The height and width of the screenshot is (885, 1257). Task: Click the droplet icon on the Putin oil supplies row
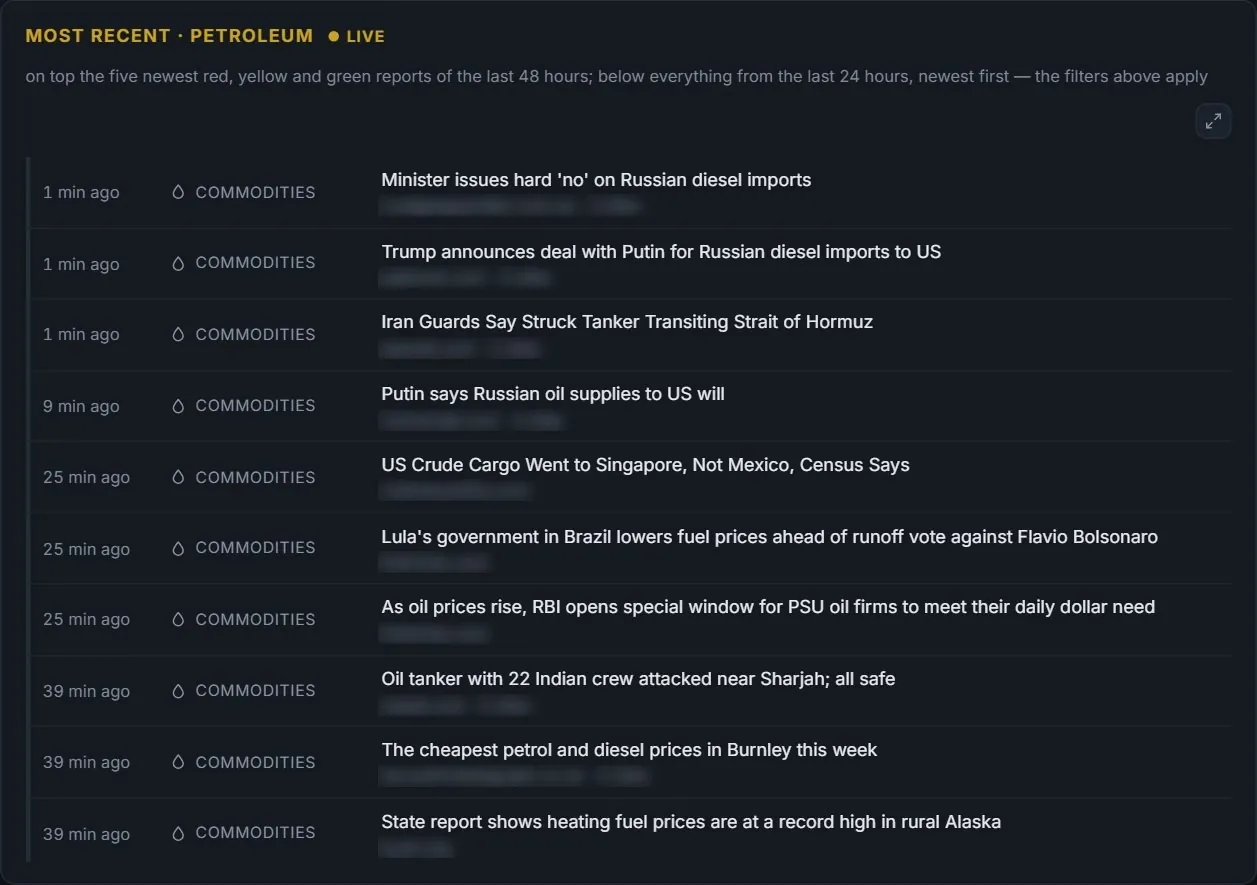pos(178,405)
